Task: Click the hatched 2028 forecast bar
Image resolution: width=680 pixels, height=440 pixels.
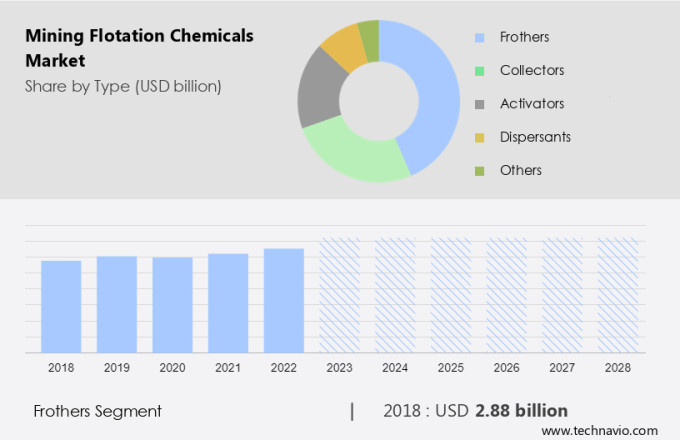Action: tap(617, 295)
